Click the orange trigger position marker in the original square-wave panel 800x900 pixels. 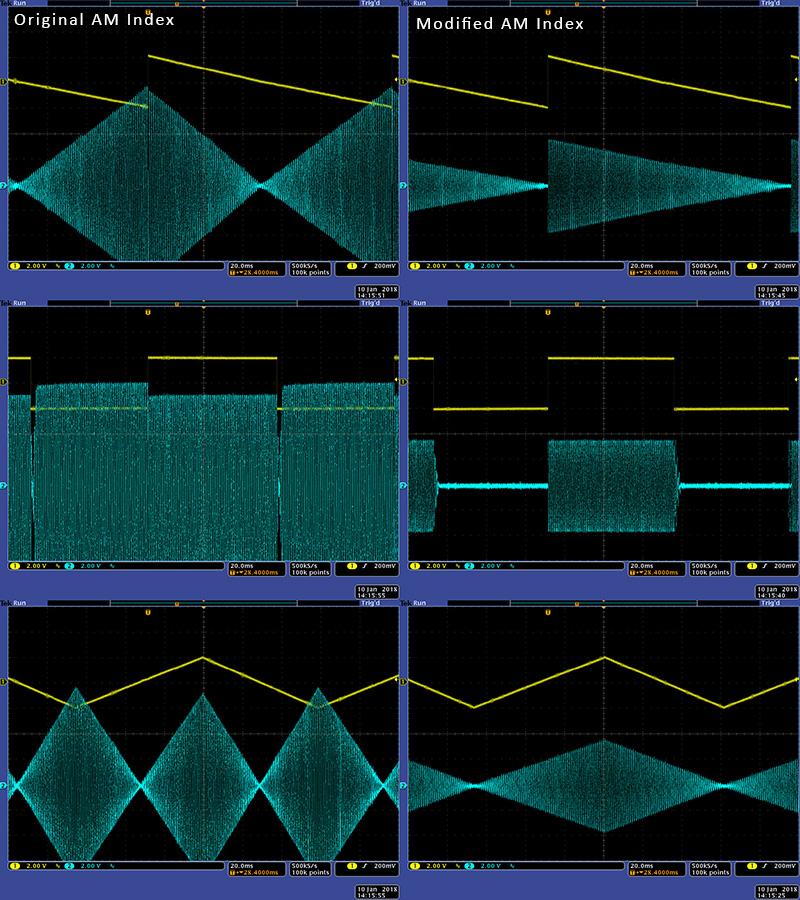coord(148,312)
